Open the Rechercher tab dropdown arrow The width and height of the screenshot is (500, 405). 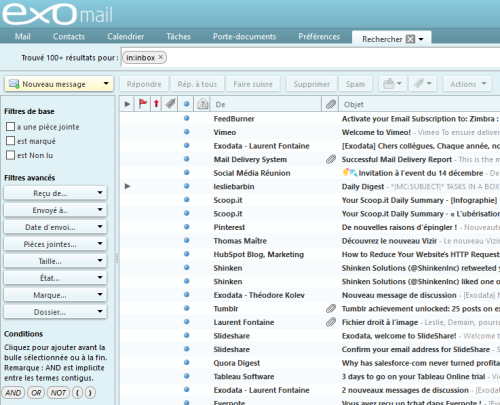tap(421, 39)
